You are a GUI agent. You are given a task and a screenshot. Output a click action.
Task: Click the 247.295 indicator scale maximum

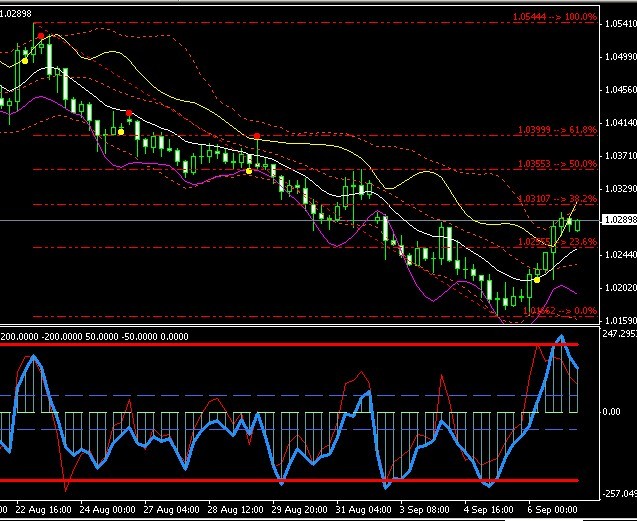[x=619, y=334]
